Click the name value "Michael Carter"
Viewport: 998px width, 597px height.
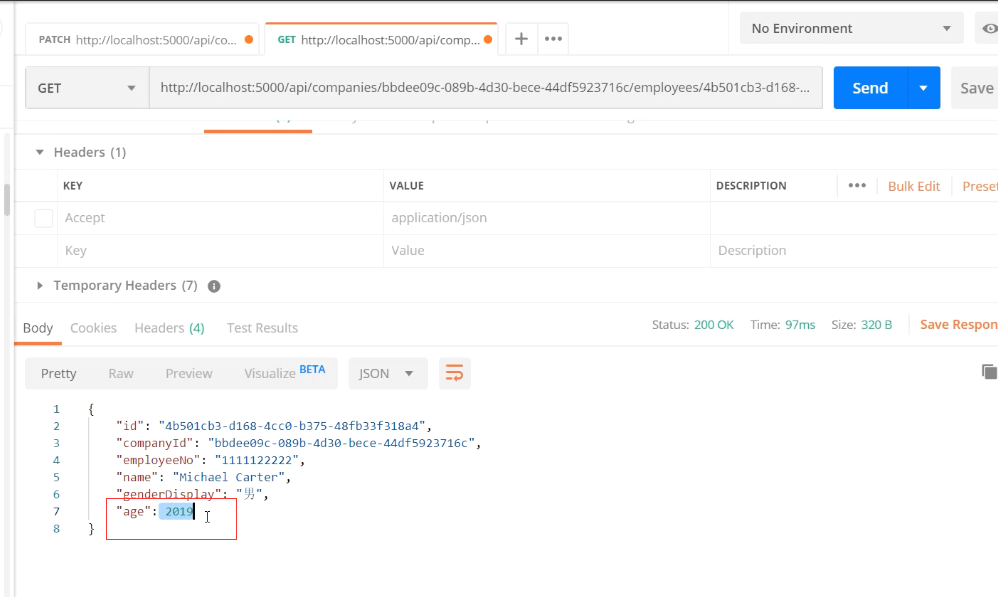[228, 477]
